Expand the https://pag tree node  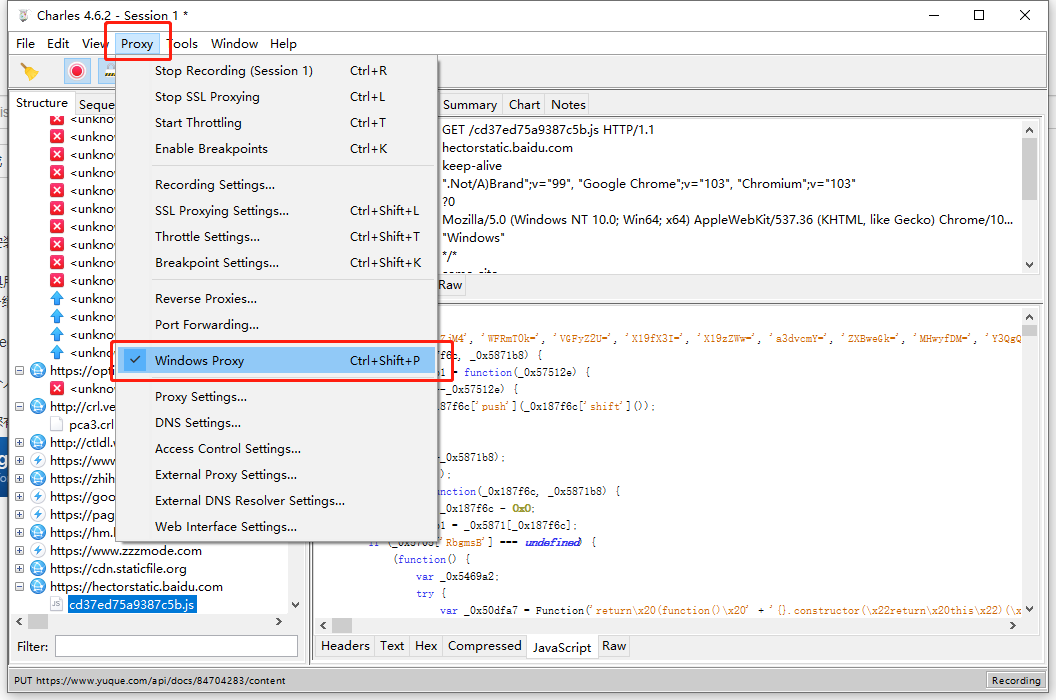(20, 514)
